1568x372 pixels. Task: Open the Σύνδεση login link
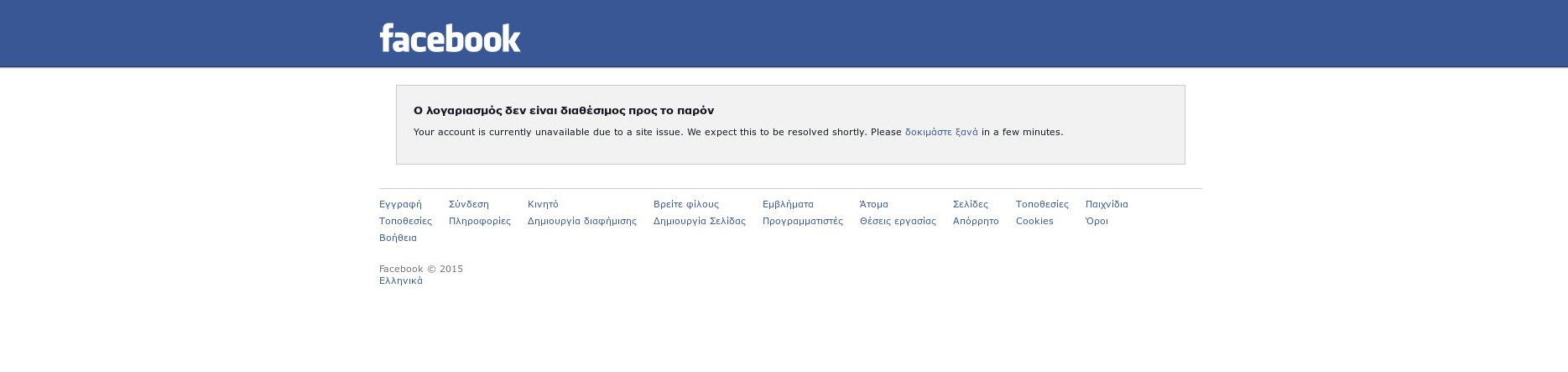[468, 204]
